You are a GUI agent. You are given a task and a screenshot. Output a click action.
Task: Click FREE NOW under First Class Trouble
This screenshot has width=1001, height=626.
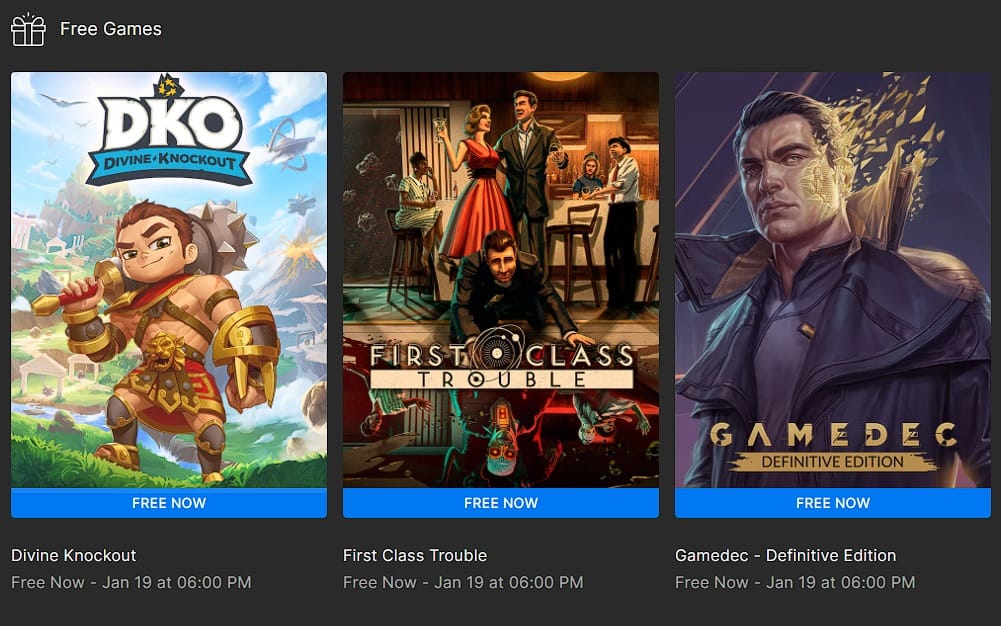click(x=500, y=503)
